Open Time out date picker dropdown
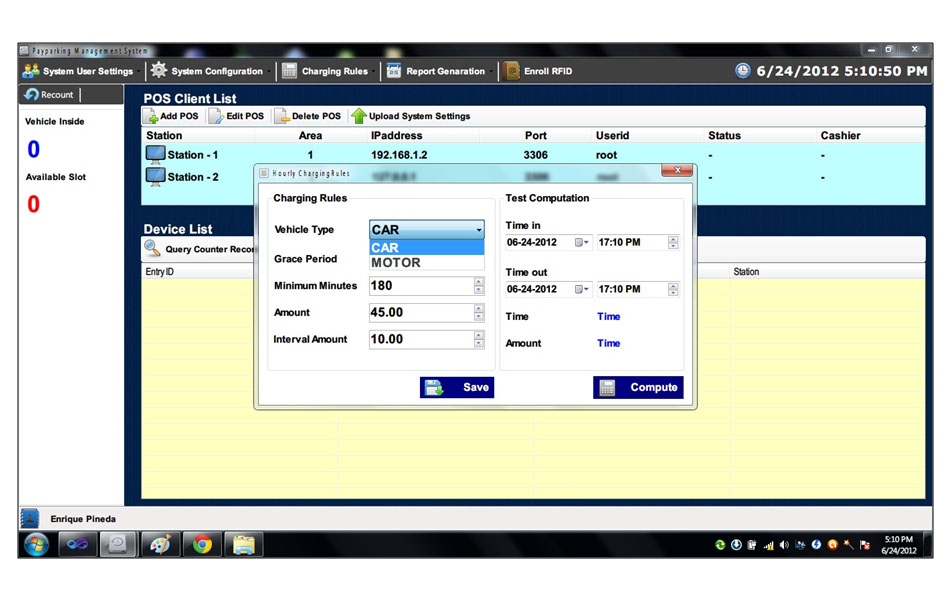 (x=582, y=290)
